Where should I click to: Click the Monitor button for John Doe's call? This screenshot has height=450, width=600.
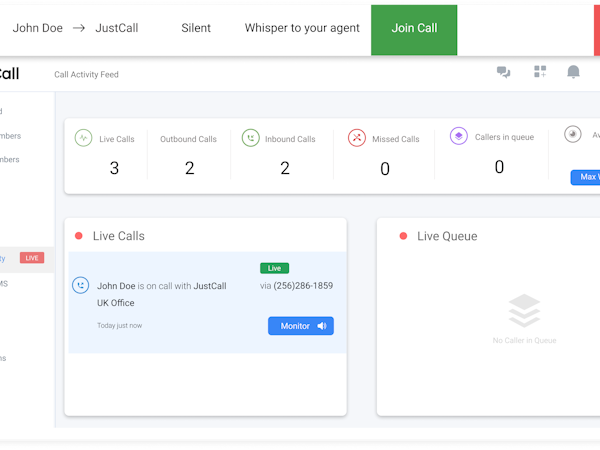point(301,326)
